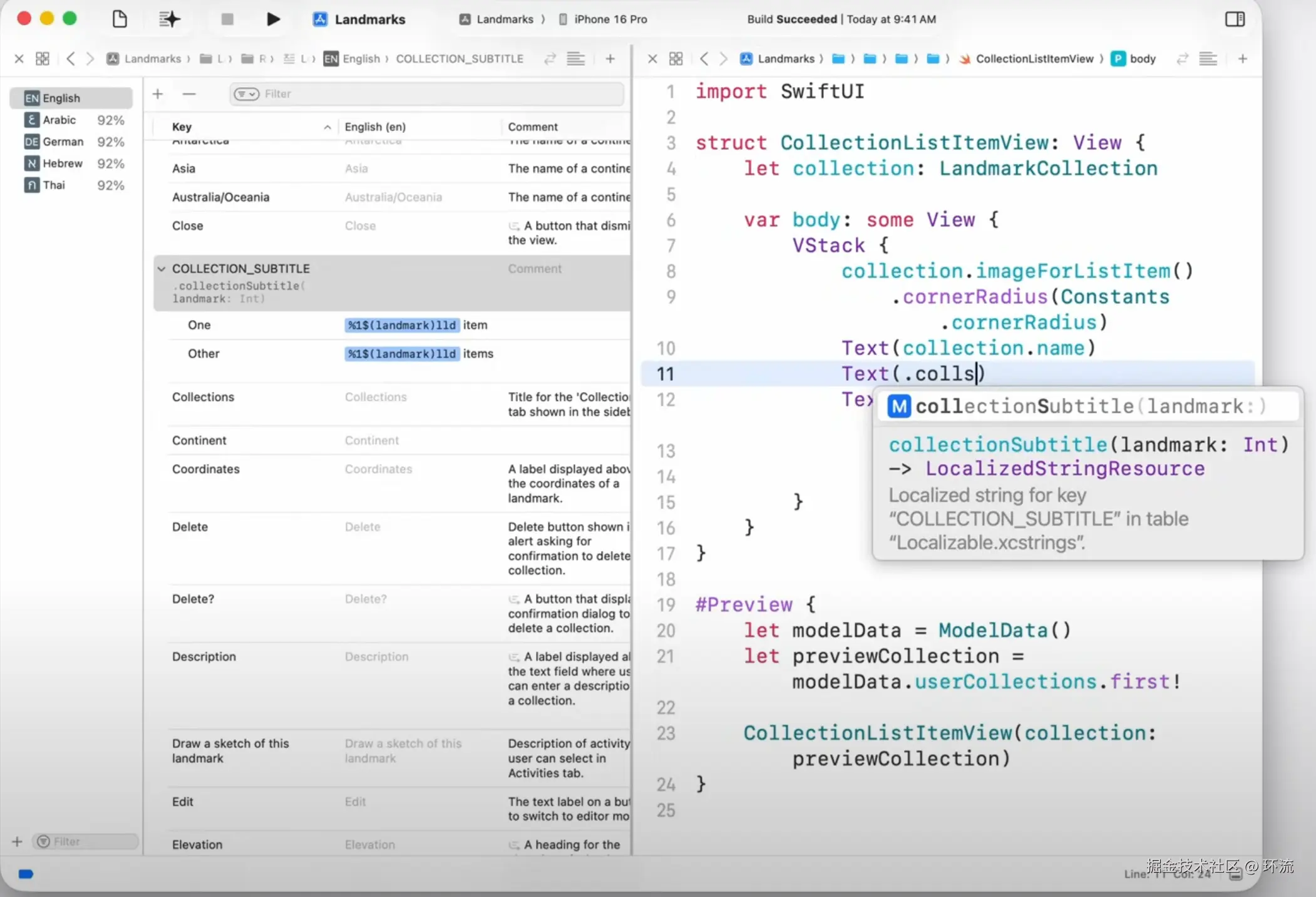Screen dimensions: 1316x897
Task: Click the sparkle coding assistant icon
Action: coord(169,19)
